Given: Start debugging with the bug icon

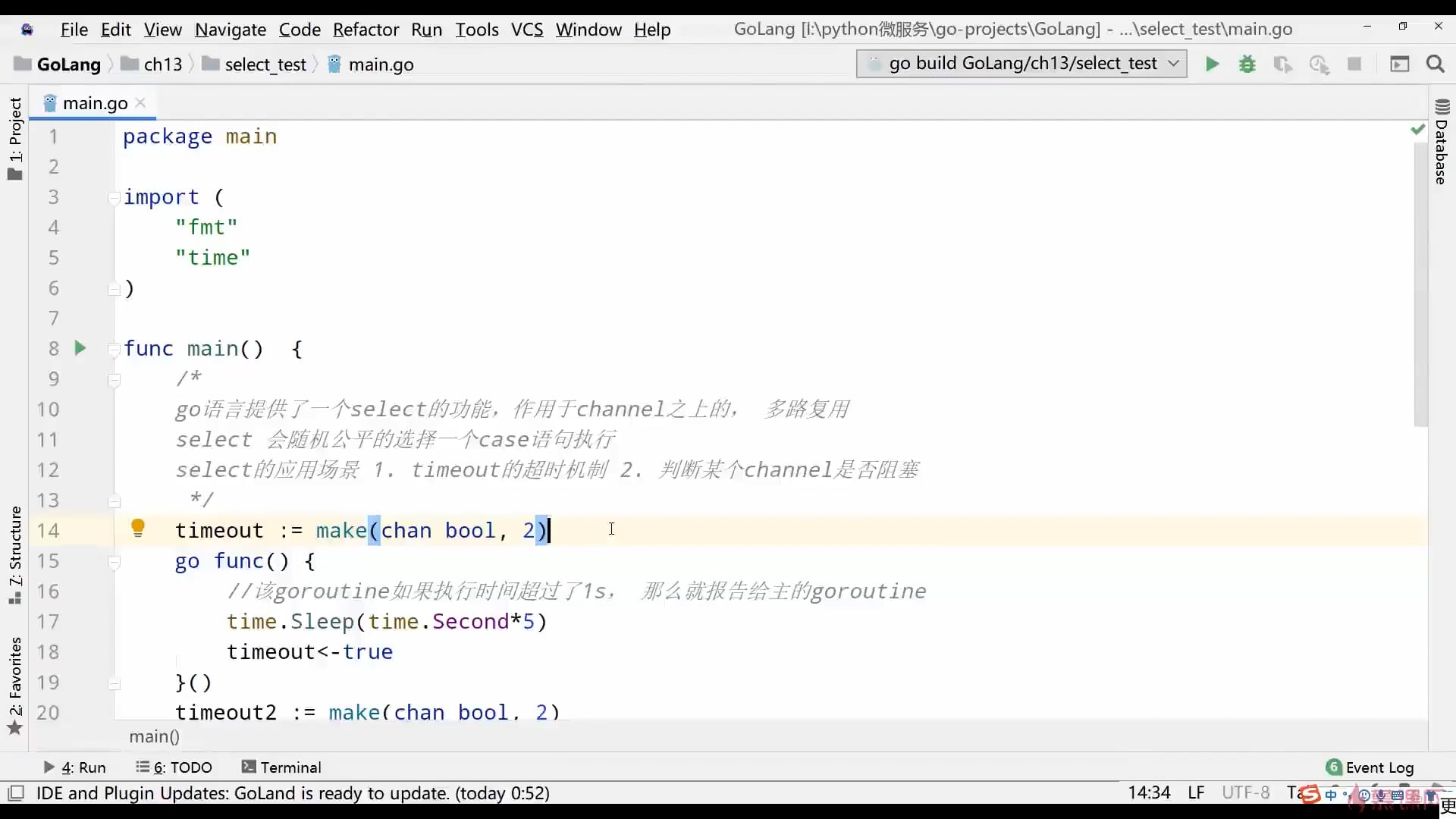Looking at the screenshot, I should click(x=1247, y=64).
